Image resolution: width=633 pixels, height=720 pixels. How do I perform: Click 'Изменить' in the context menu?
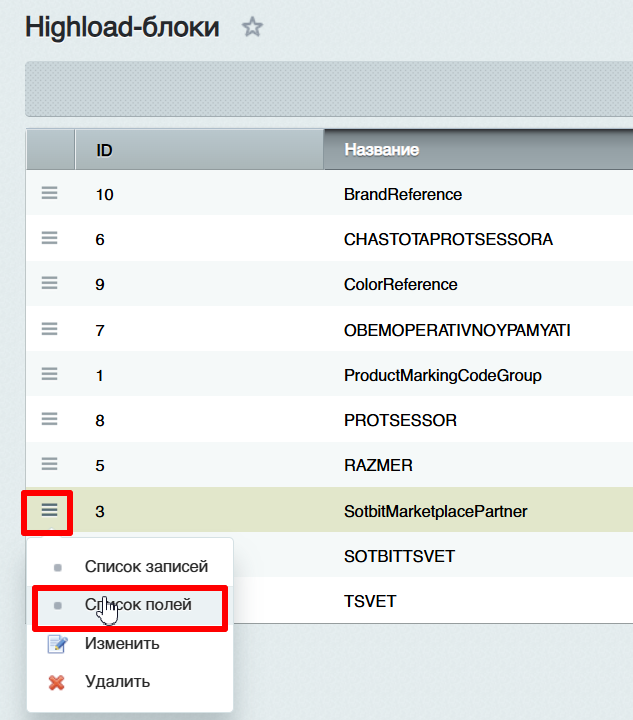[x=122, y=643]
